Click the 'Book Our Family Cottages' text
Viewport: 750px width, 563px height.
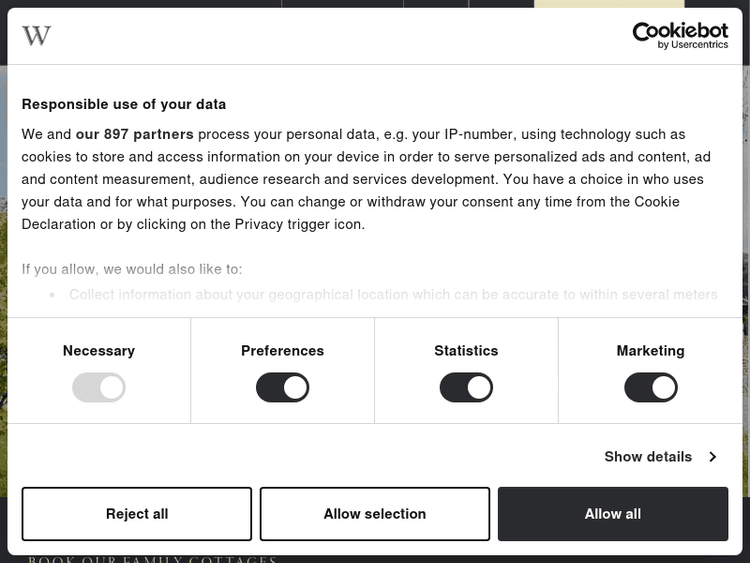[152, 559]
